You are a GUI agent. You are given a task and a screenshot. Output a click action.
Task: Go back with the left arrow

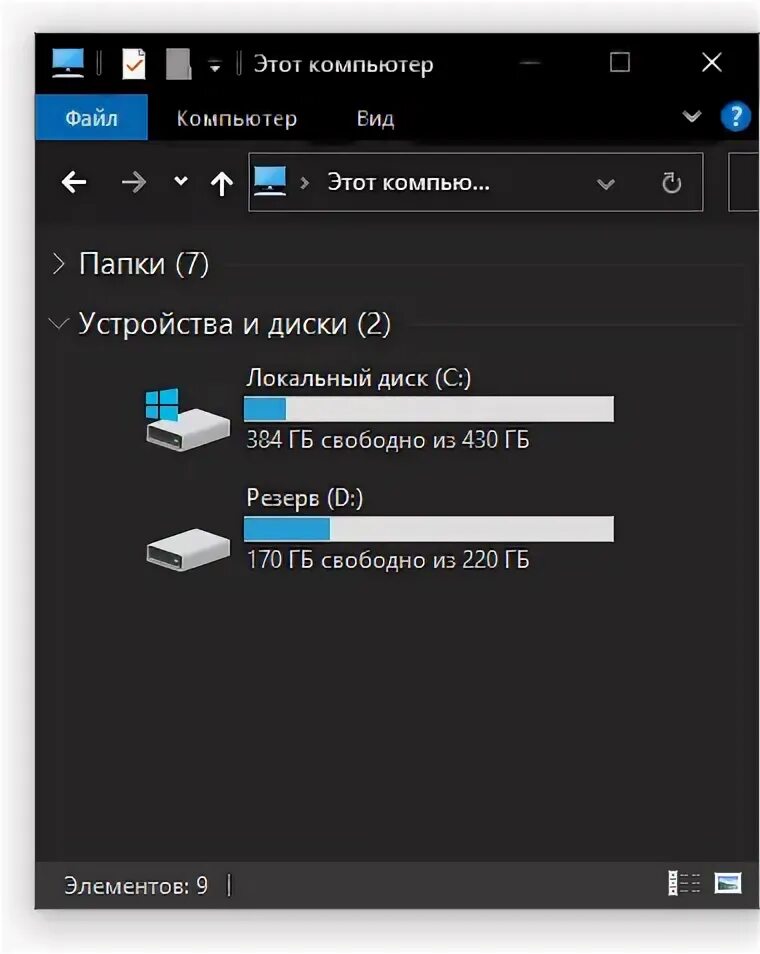tap(74, 182)
